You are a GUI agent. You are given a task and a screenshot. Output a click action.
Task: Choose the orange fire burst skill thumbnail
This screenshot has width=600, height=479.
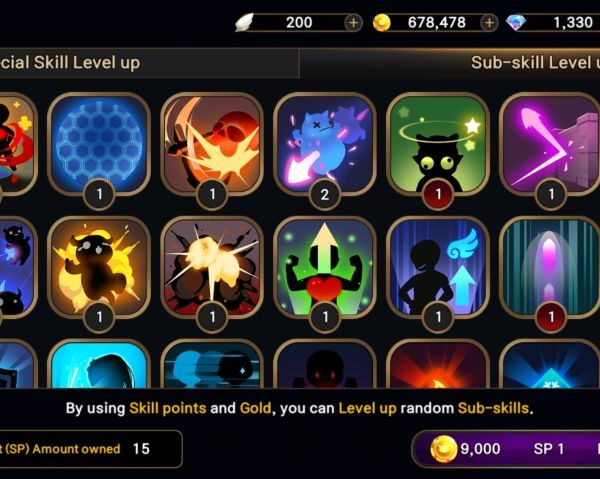(438, 364)
